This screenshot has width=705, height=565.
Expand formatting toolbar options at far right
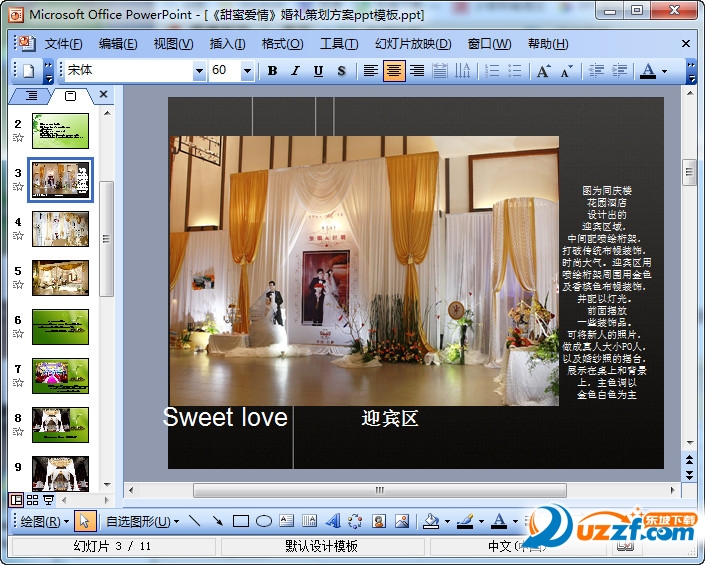(x=691, y=71)
